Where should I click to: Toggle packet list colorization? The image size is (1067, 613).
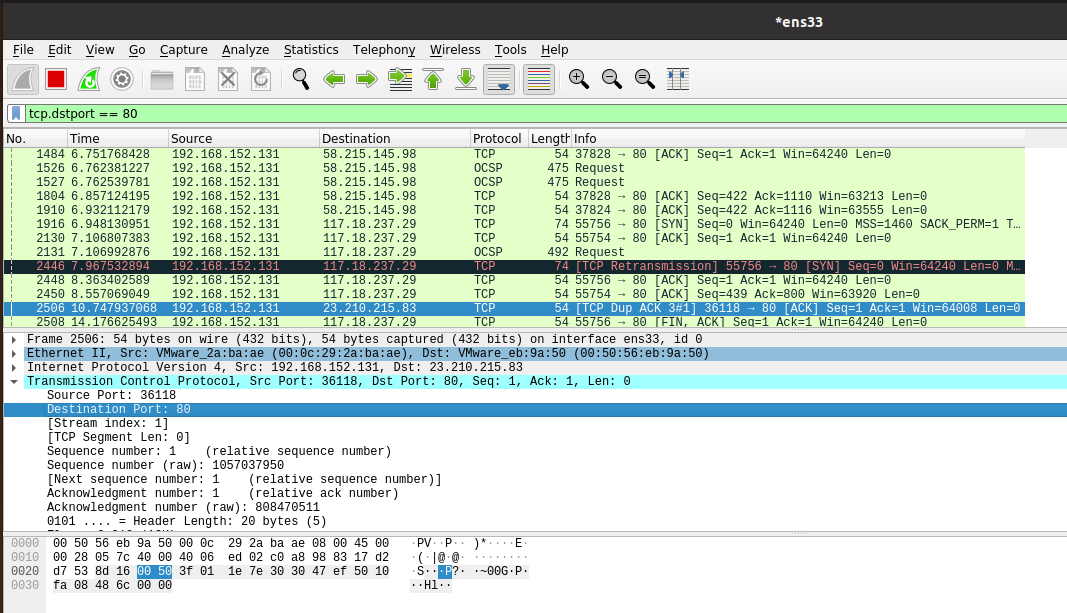tap(538, 79)
